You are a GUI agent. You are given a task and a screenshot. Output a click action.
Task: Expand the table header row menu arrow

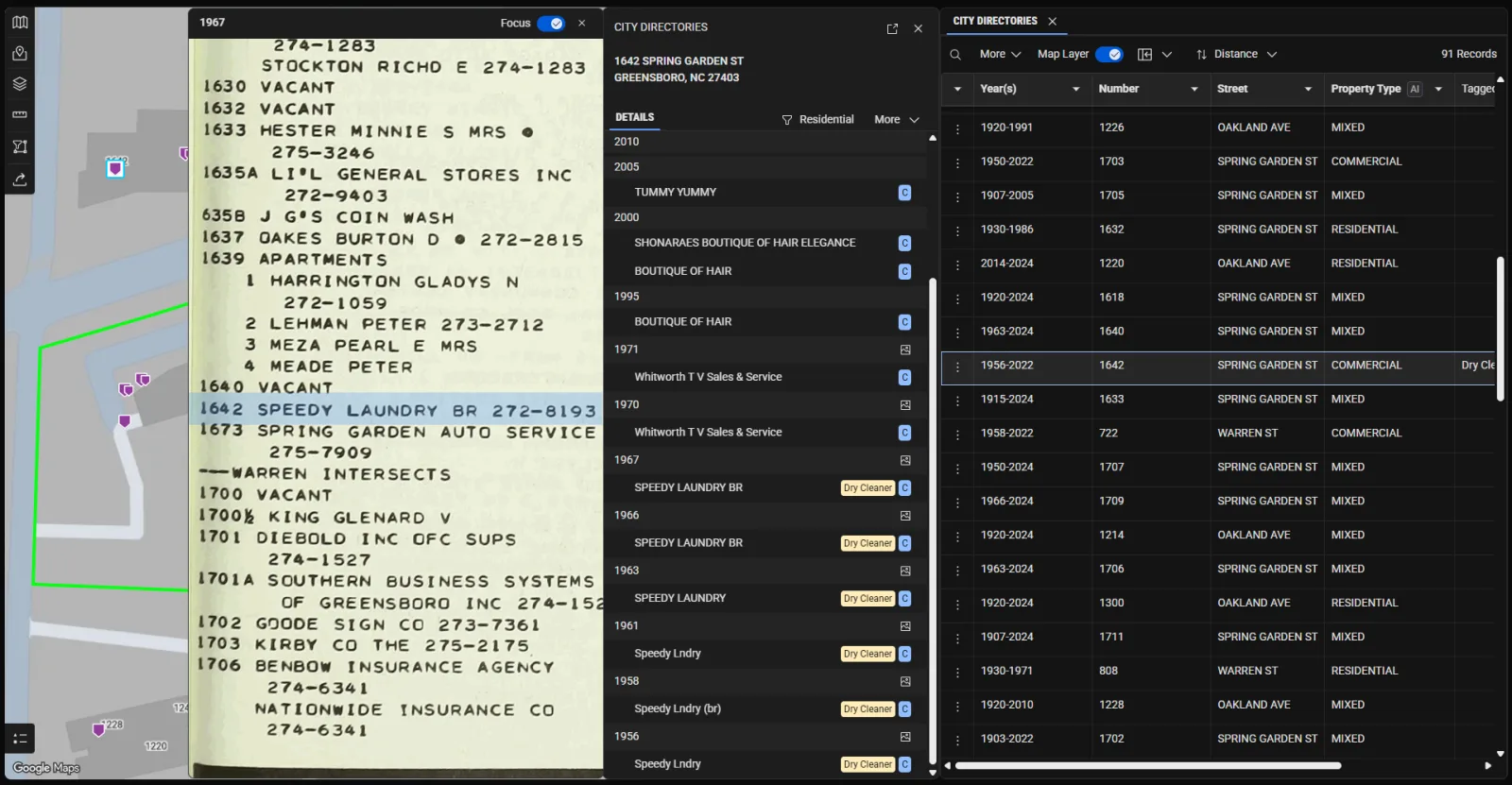pyautogui.click(x=957, y=89)
